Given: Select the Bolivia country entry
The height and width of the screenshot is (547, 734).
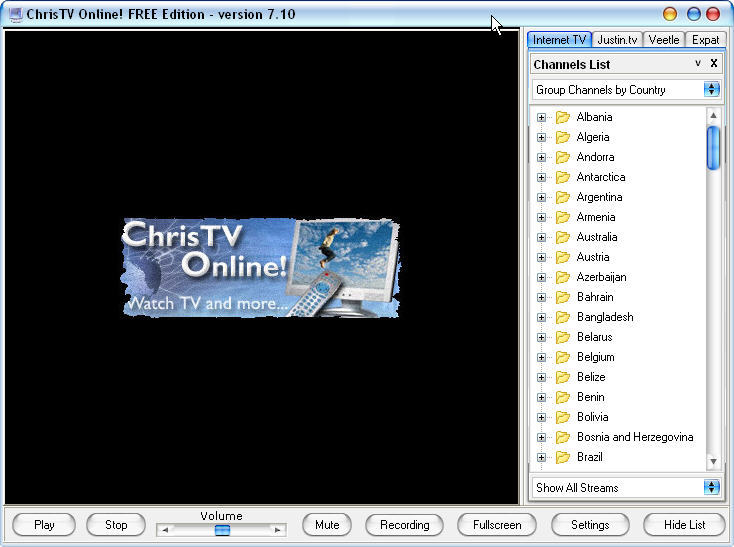Looking at the screenshot, I should click(x=593, y=417).
